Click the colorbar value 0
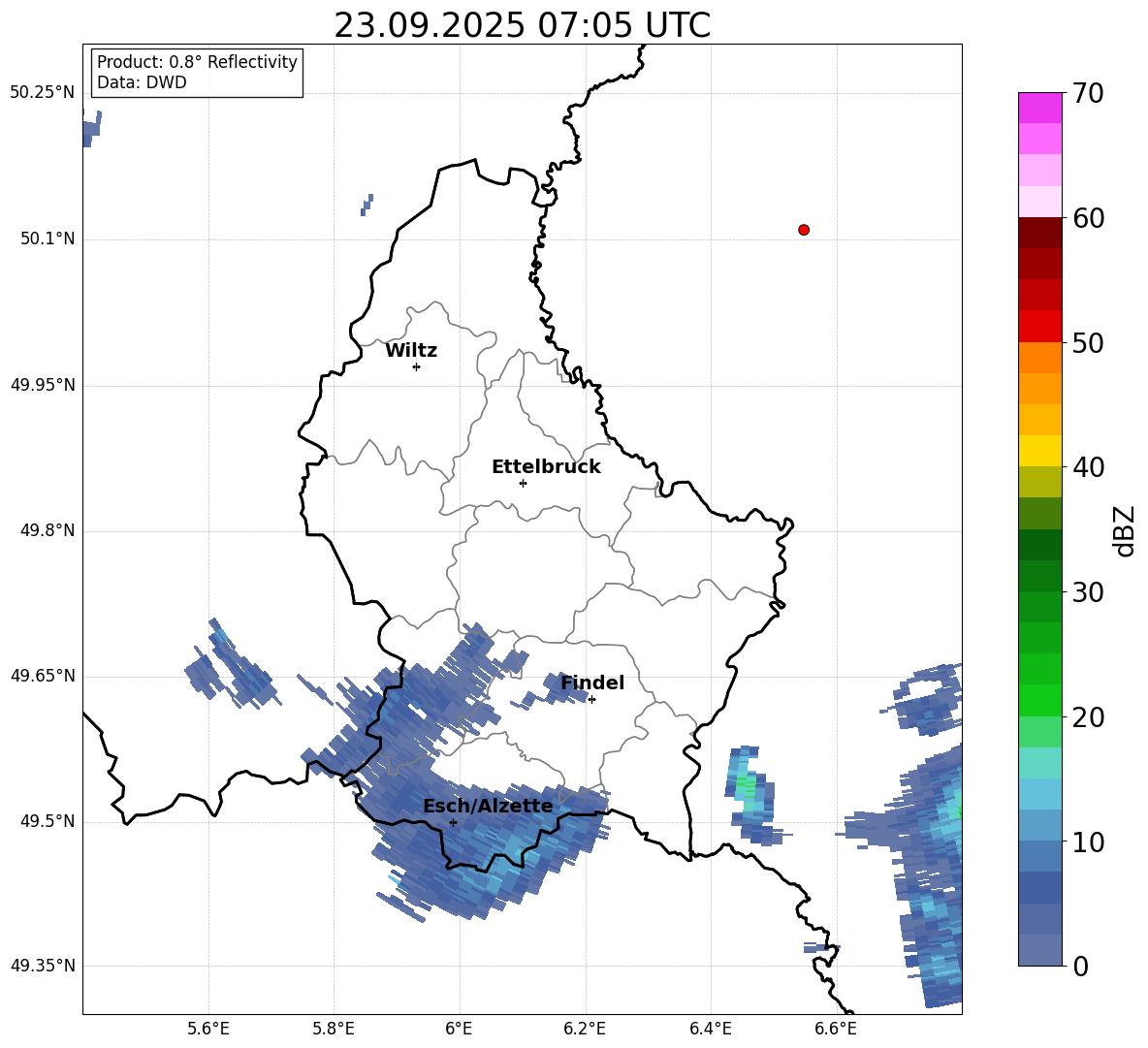Image resolution: width=1148 pixels, height=1048 pixels. pos(1080,966)
